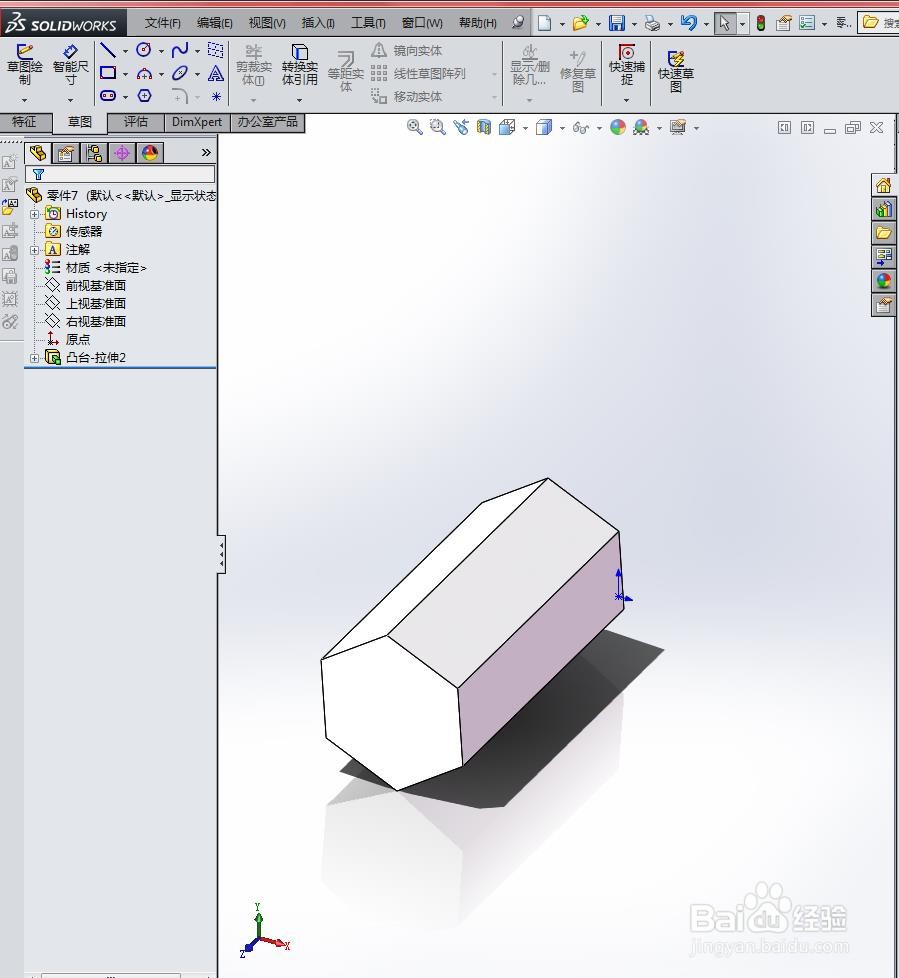Open SolidWorks Resources home in task pane

(x=883, y=186)
